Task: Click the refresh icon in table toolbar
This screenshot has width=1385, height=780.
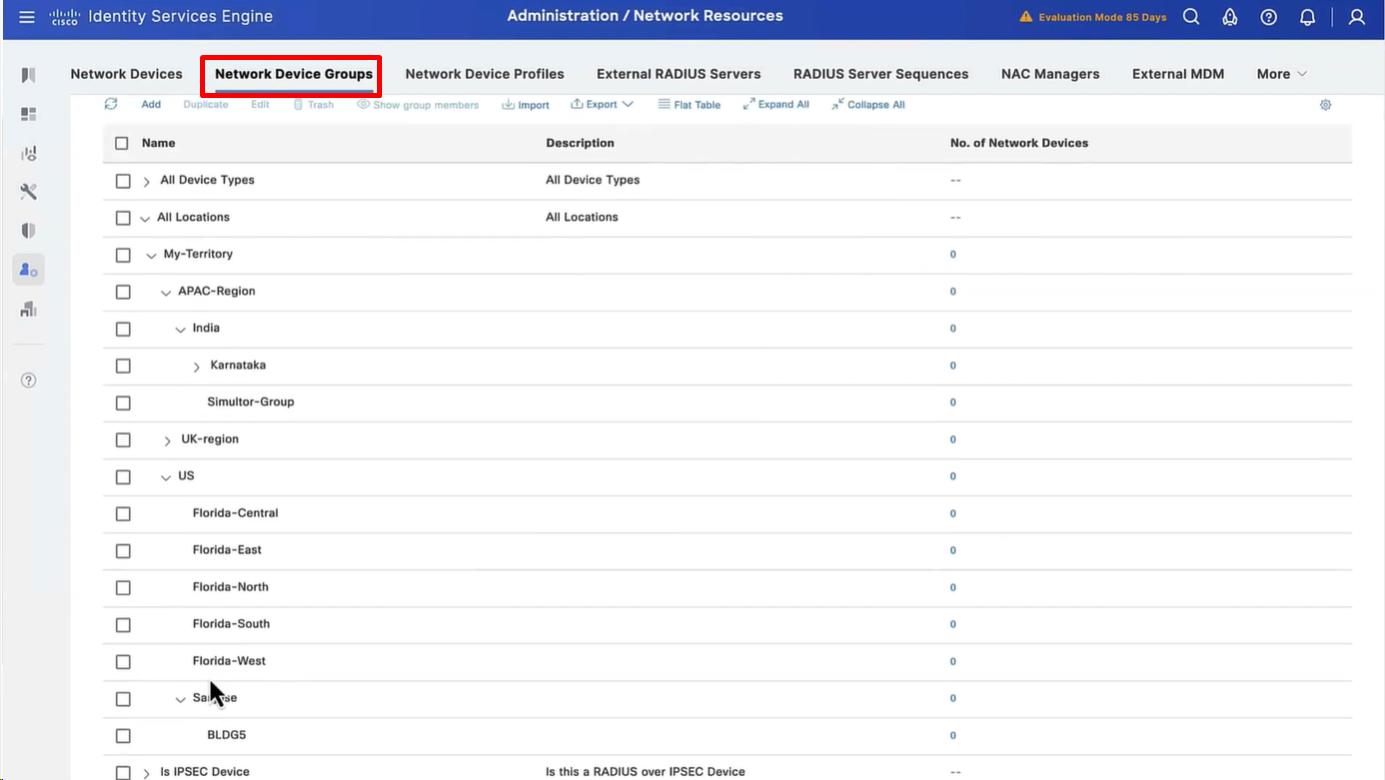Action: click(111, 104)
